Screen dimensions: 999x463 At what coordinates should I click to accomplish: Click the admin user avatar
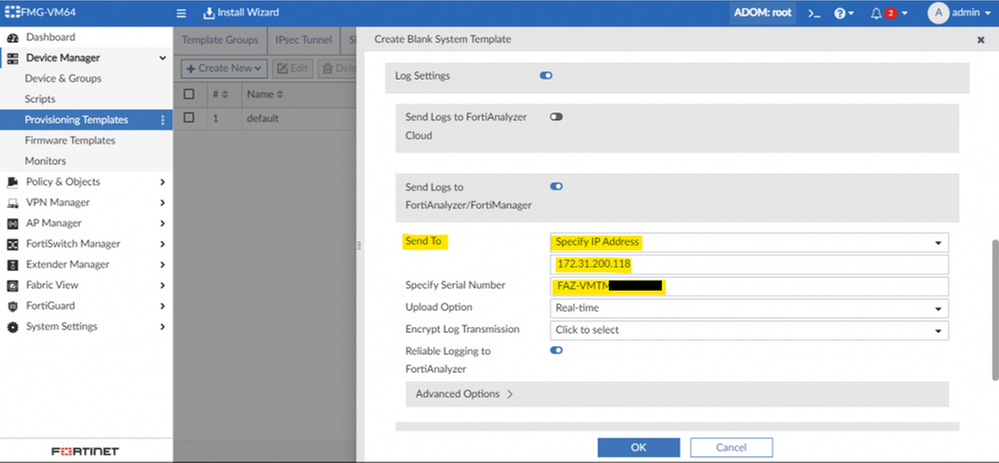coord(937,13)
